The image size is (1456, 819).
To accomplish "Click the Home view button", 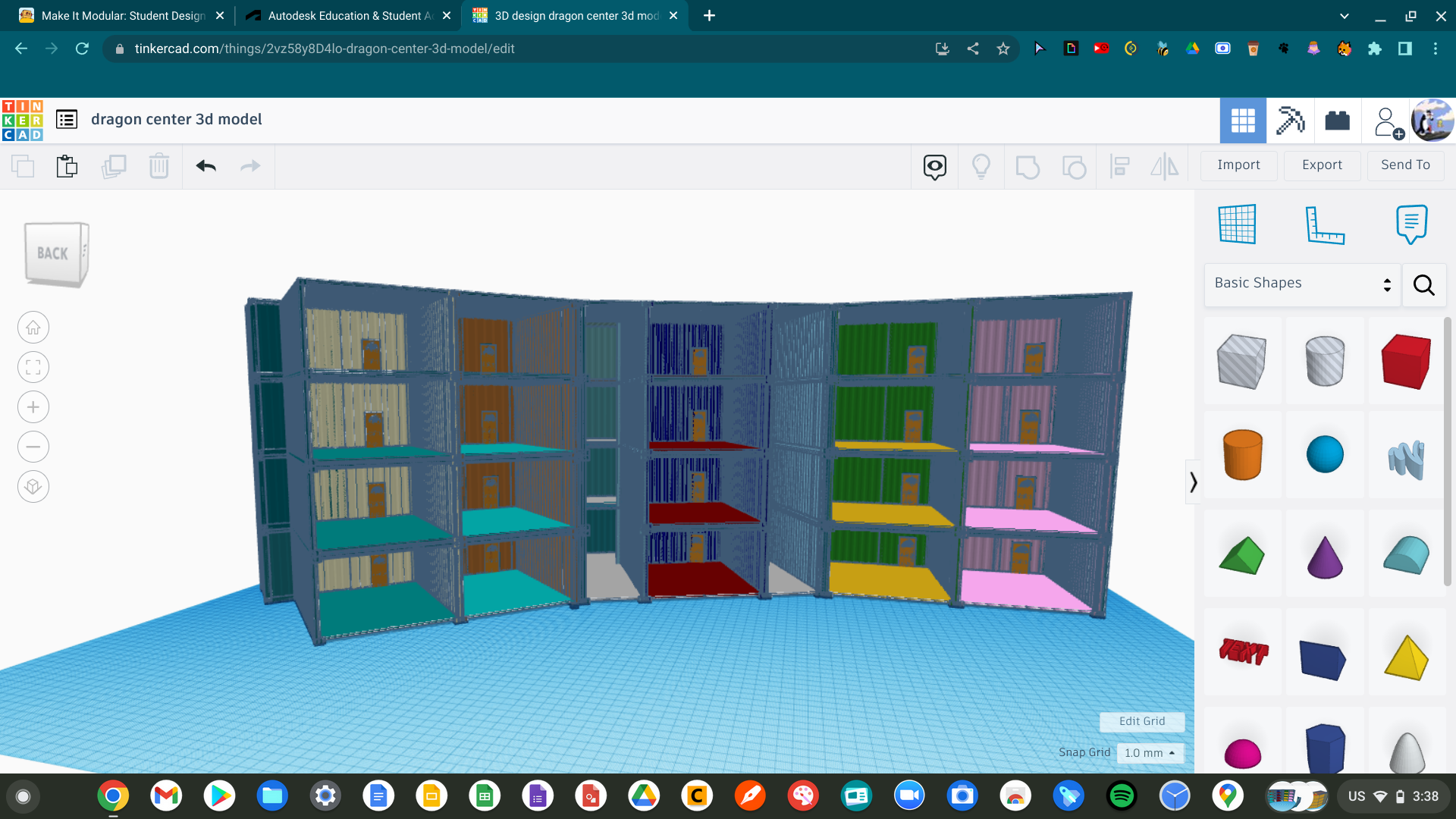I will coord(33,328).
